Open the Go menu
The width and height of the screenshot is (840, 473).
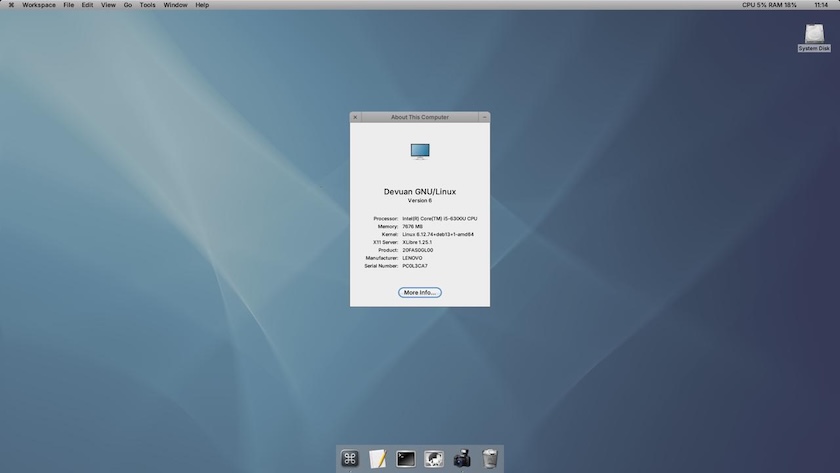click(x=128, y=5)
